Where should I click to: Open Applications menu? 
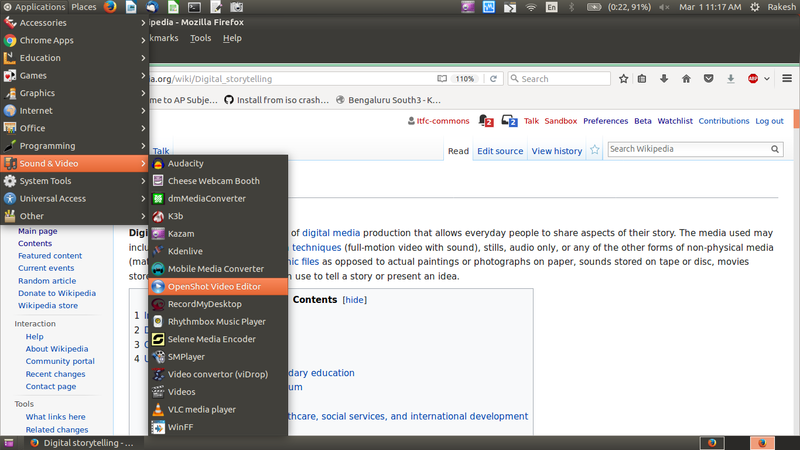[x=34, y=7]
